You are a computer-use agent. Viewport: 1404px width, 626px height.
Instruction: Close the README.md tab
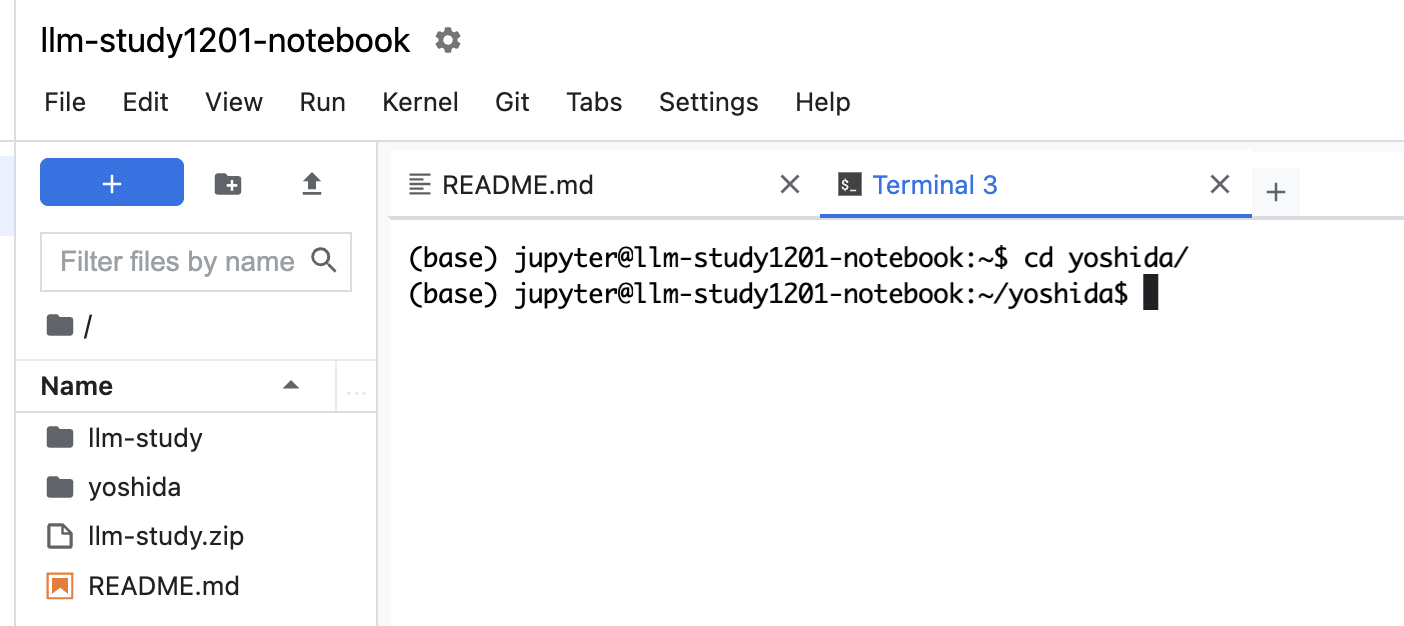789,185
